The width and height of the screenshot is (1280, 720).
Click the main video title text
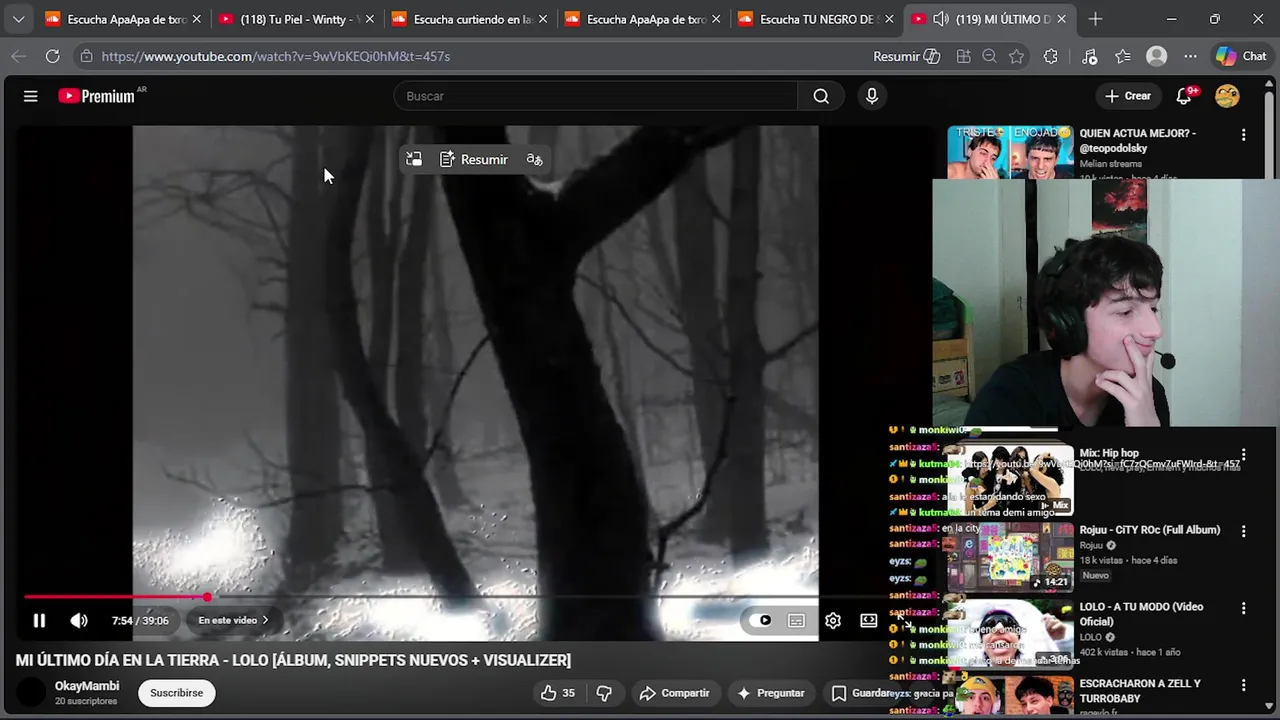coord(293,660)
